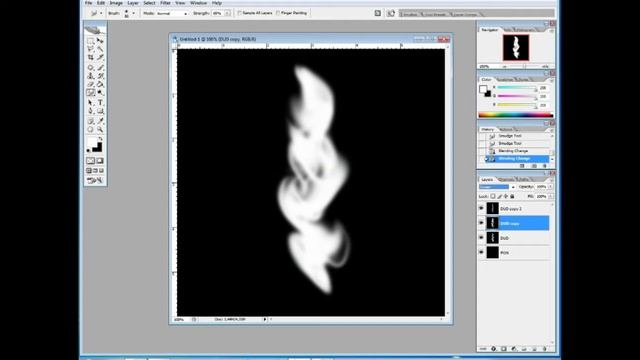Screen dimensions: 640x360
Task: Select the DUD copy 2 layer
Action: coord(514,209)
